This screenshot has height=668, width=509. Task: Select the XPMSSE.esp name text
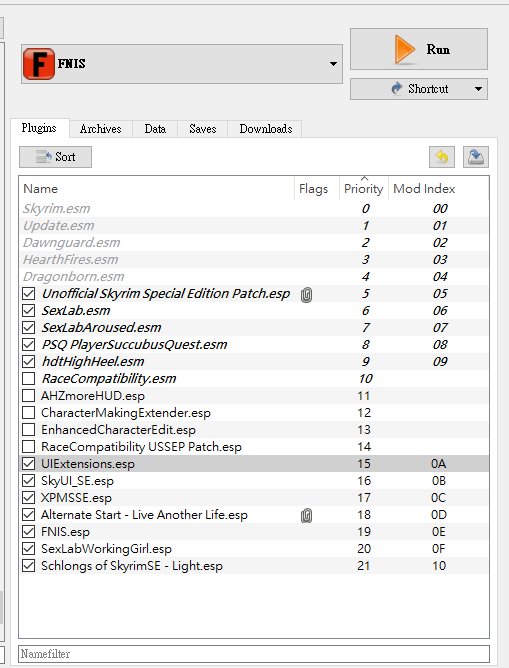[x=76, y=498]
